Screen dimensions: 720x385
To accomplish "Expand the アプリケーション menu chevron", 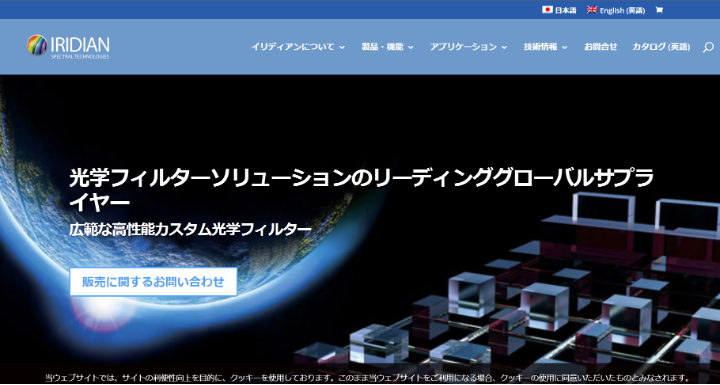I will pos(504,47).
